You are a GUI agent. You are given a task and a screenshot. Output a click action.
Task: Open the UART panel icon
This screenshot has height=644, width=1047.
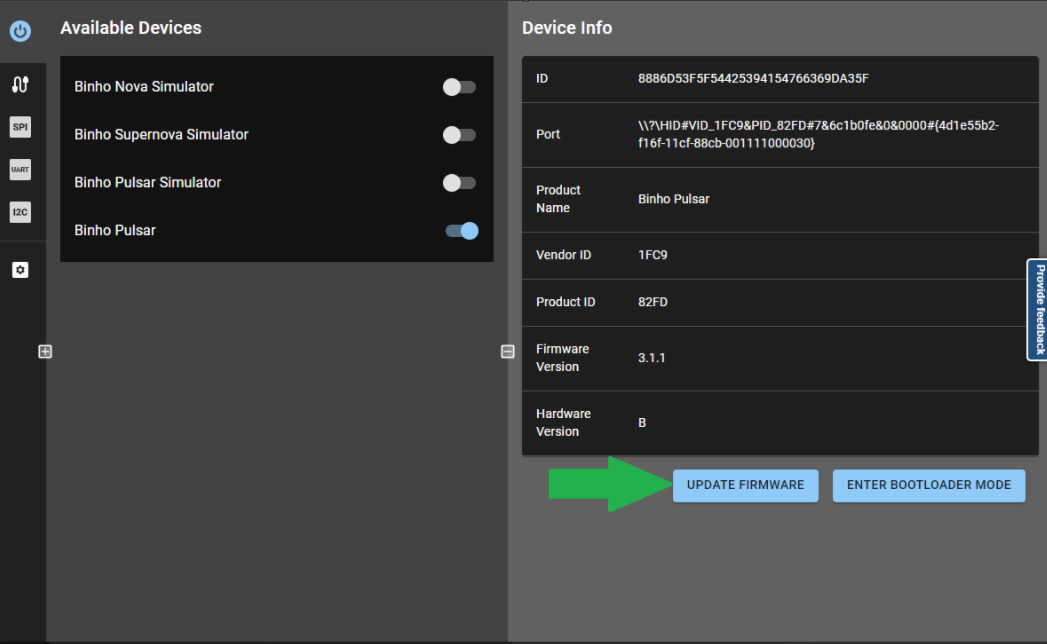pos(20,170)
